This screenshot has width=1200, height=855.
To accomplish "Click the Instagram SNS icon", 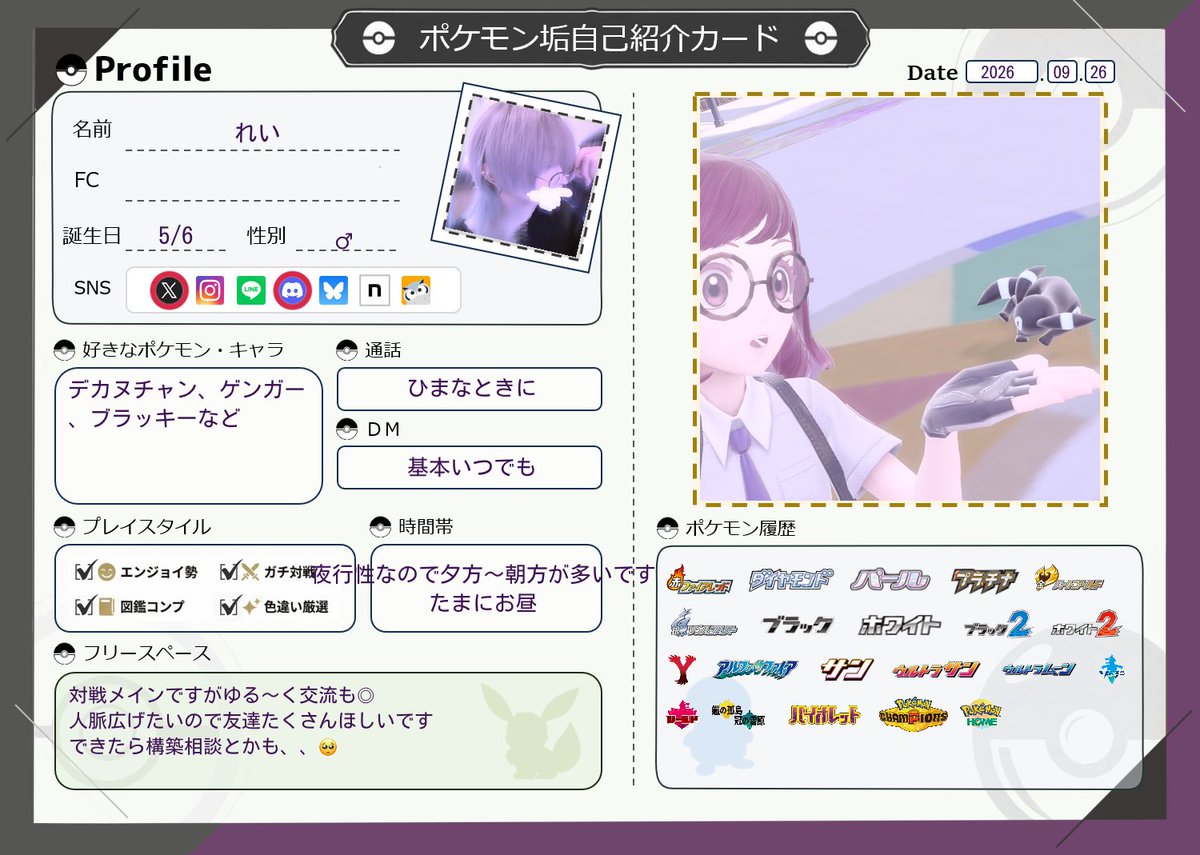I will (x=210, y=290).
